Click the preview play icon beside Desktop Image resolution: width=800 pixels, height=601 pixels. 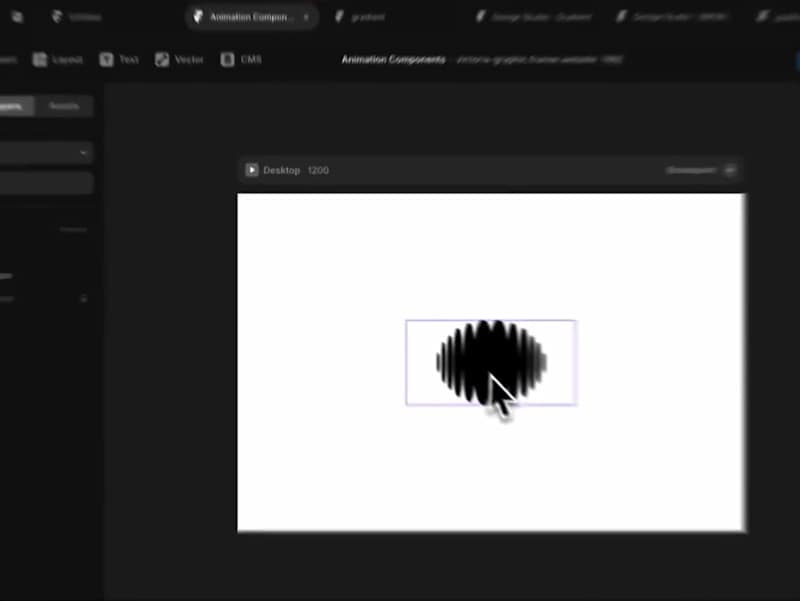(x=251, y=170)
